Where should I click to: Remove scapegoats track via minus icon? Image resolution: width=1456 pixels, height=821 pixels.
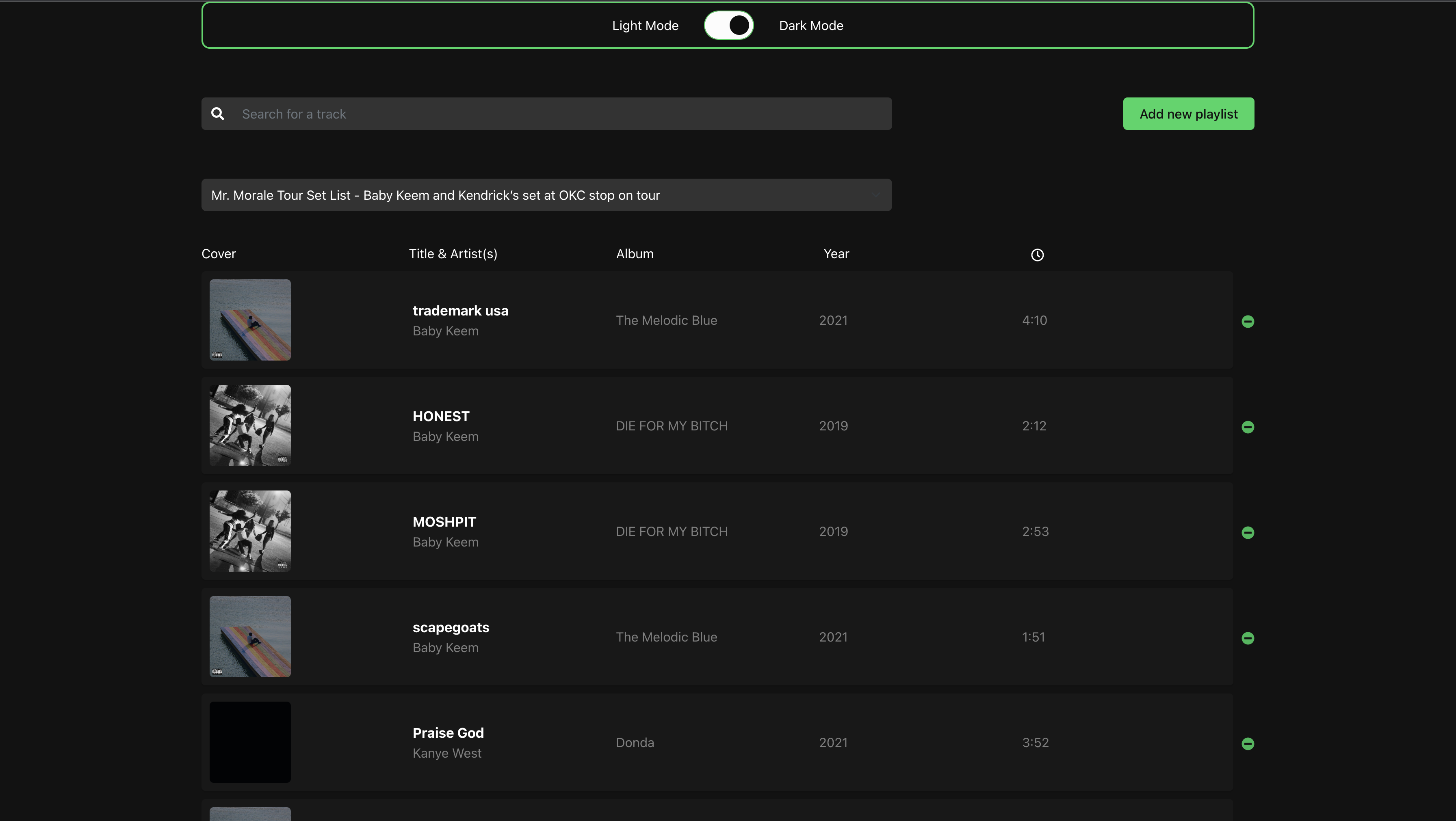[1248, 639]
